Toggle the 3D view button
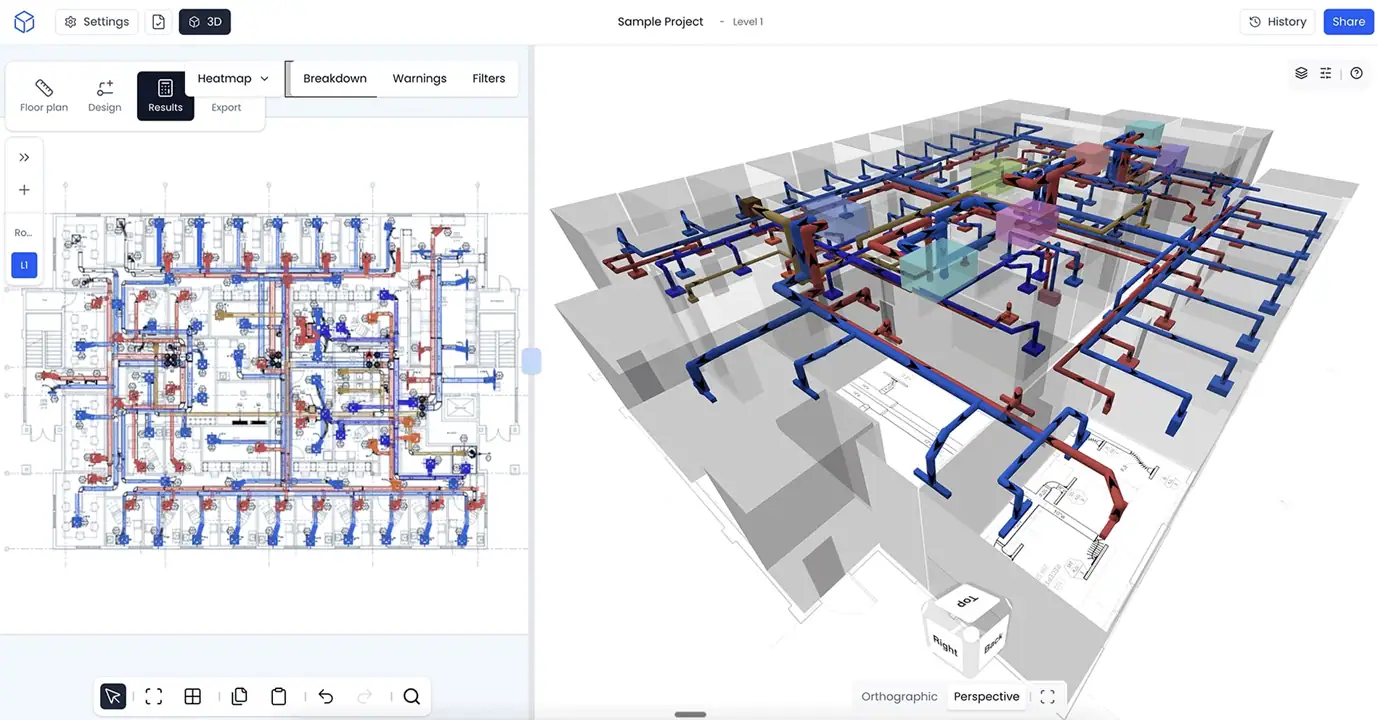 (x=205, y=22)
